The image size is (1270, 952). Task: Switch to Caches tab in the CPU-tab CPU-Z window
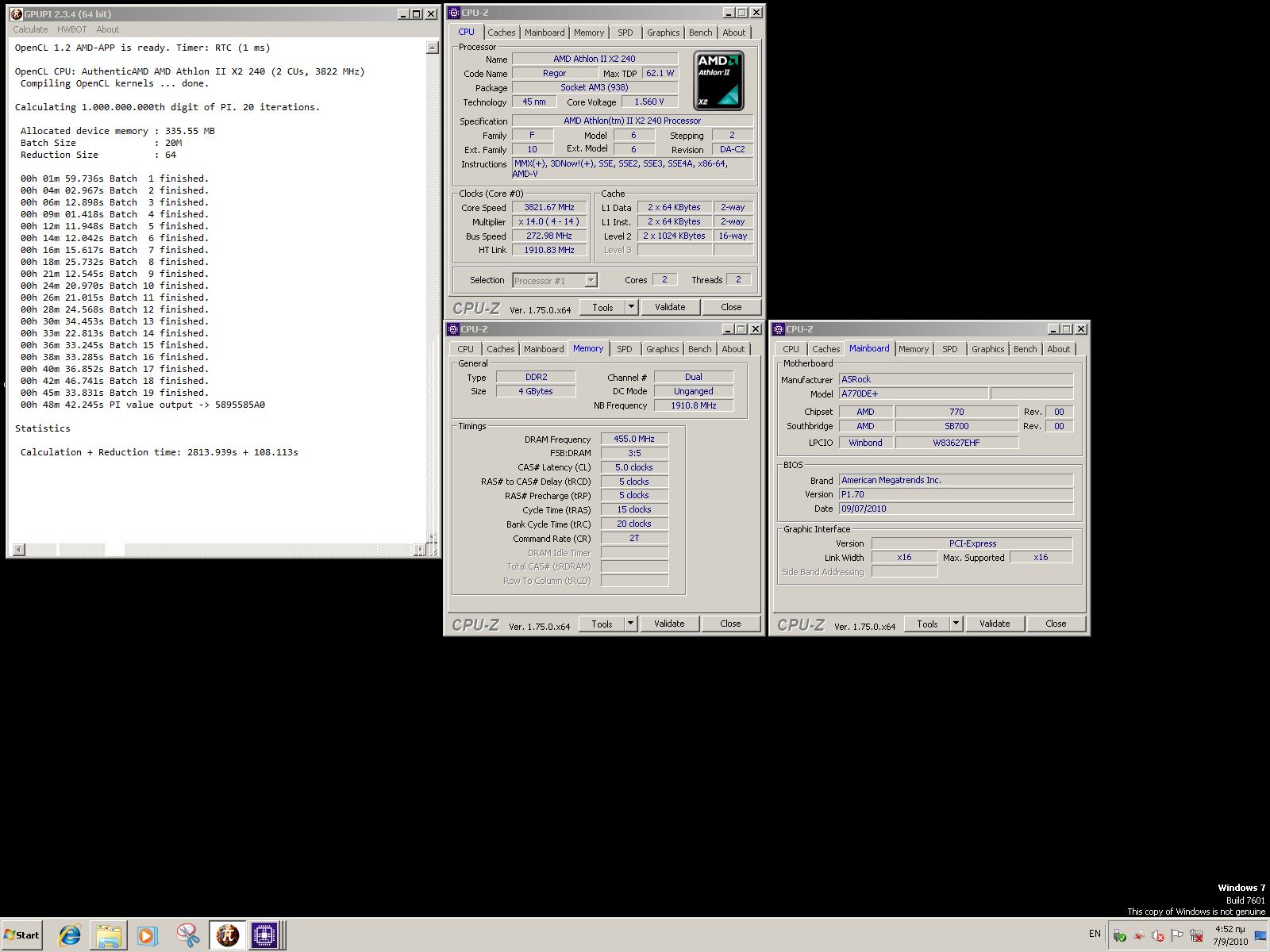coord(501,33)
